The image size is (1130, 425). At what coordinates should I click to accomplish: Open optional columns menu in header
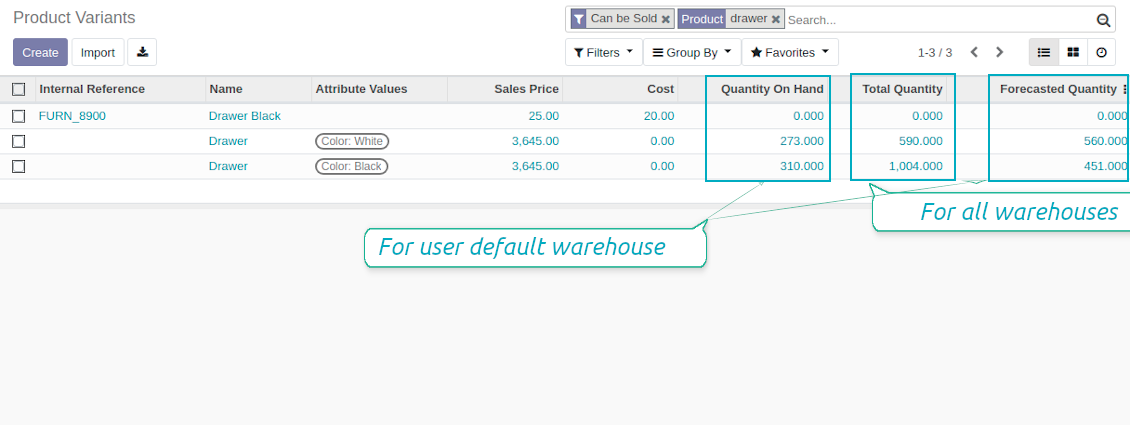(x=1124, y=89)
